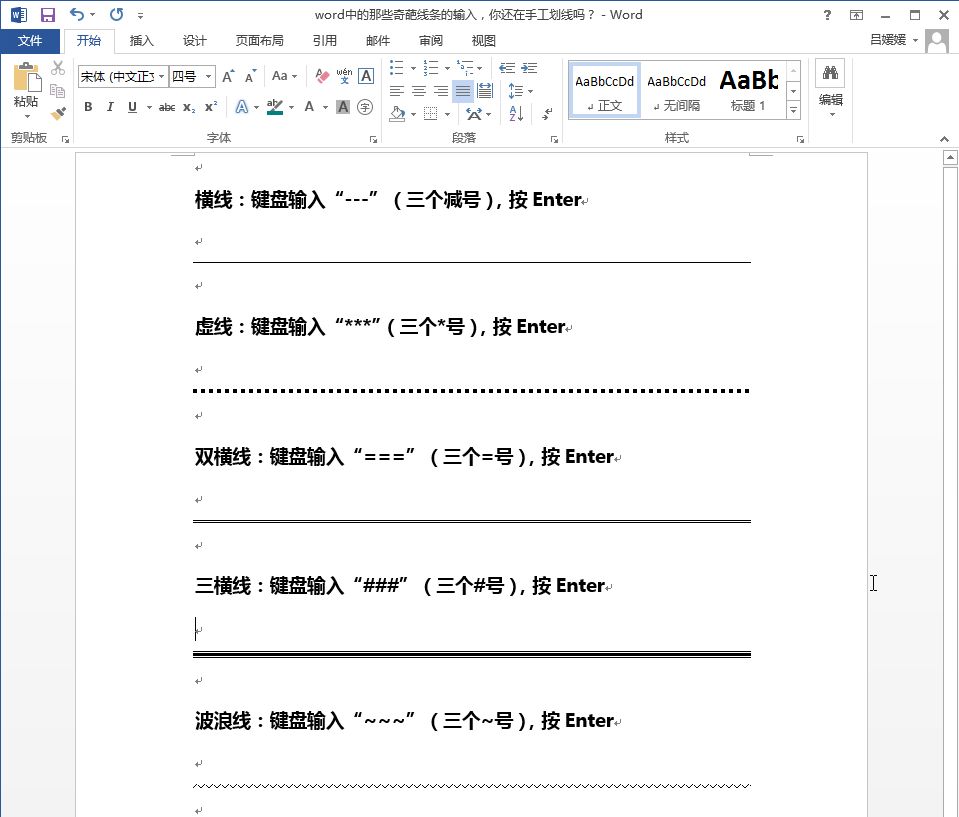Select the Format Painter brush
The width and height of the screenshot is (959, 817).
(x=58, y=113)
